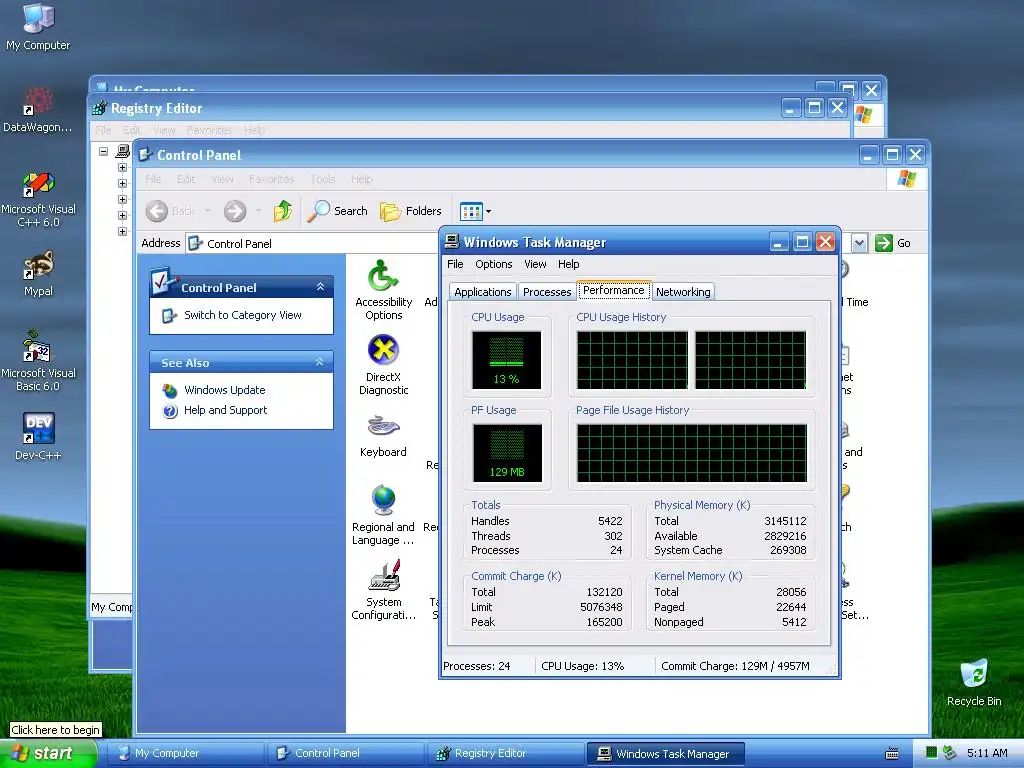Open Microsoft Visual Basic 6.0 shortcut
The image size is (1024, 768).
(x=38, y=361)
